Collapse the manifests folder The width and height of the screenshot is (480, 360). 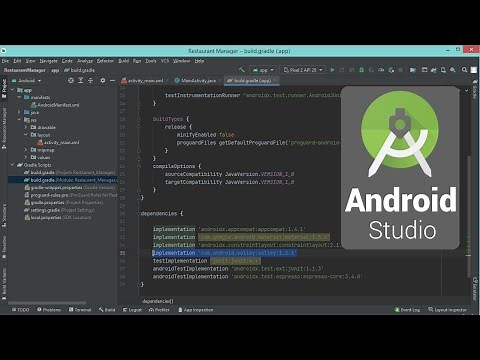[19, 97]
